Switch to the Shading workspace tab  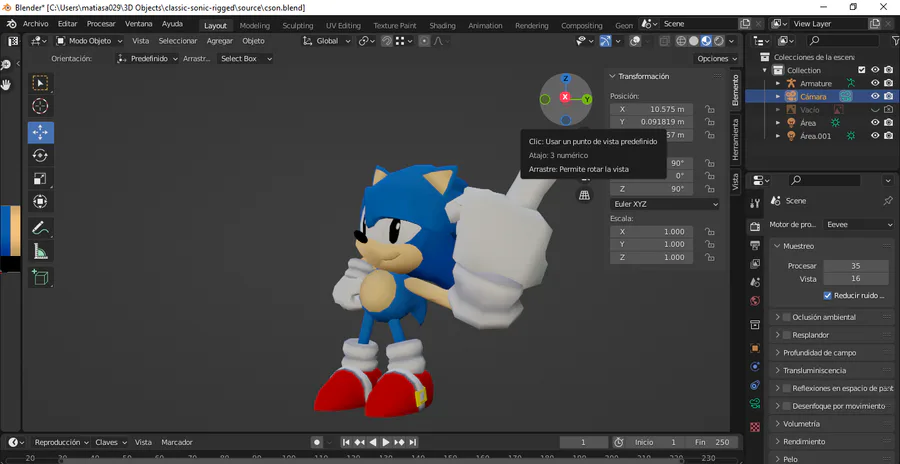[x=443, y=25]
